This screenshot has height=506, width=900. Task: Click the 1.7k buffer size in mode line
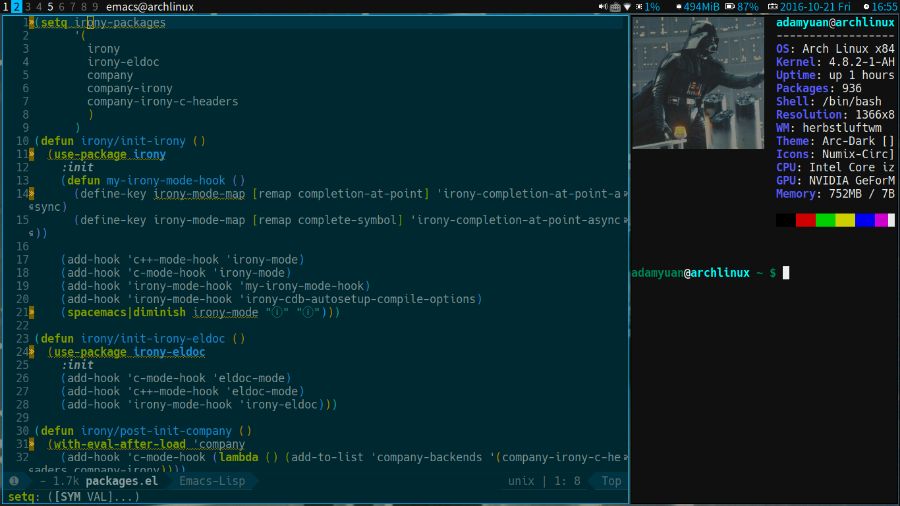[66, 481]
